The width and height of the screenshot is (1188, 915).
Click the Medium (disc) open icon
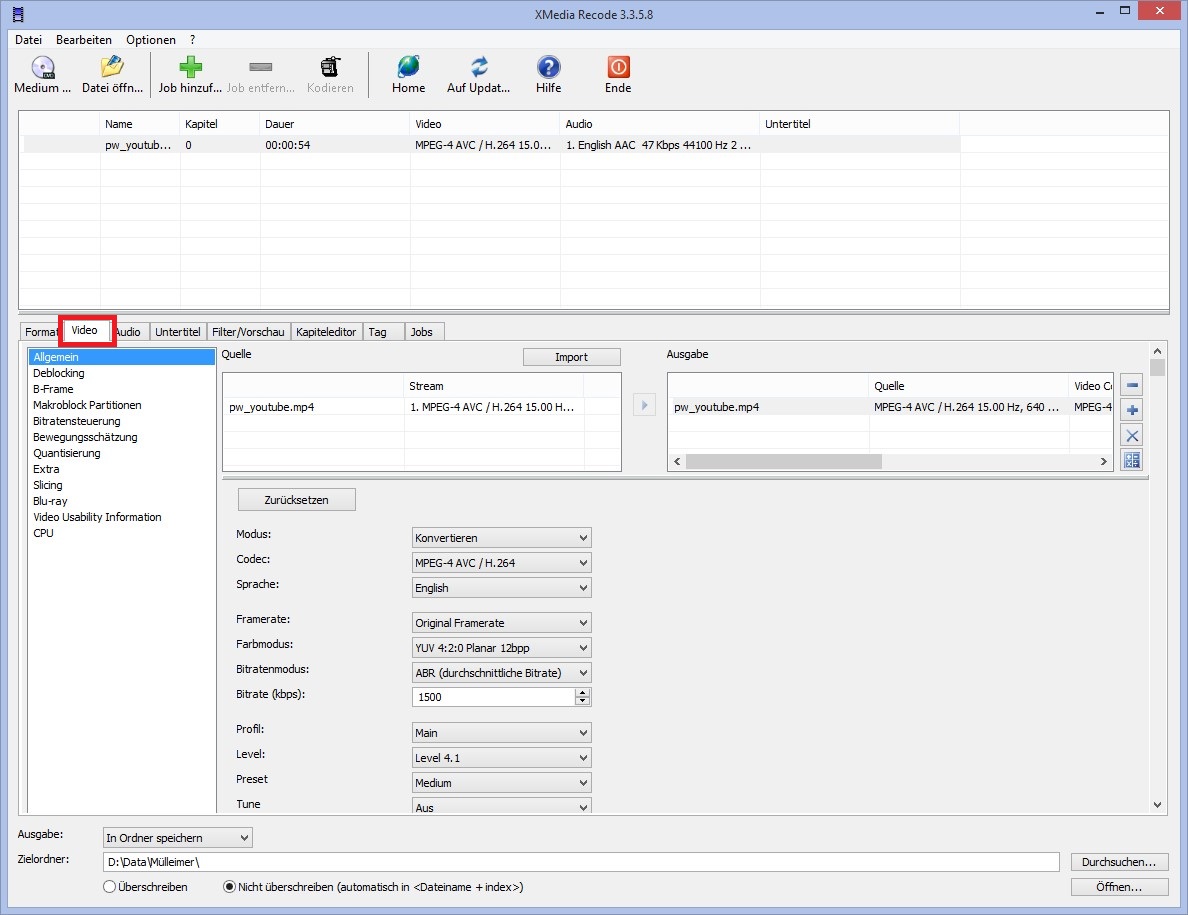point(42,68)
